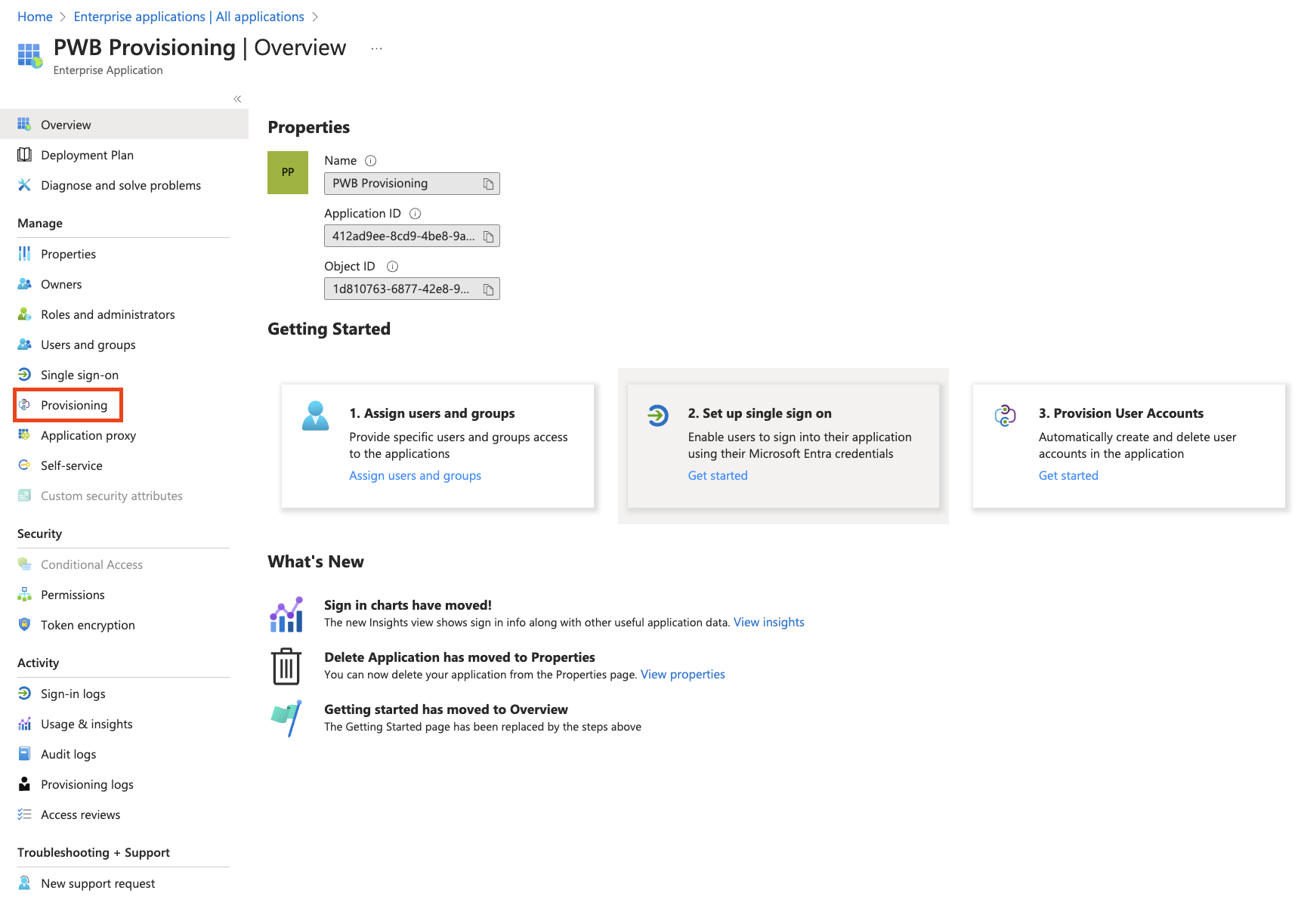
Task: Click the Users and groups icon
Action: click(x=24, y=345)
